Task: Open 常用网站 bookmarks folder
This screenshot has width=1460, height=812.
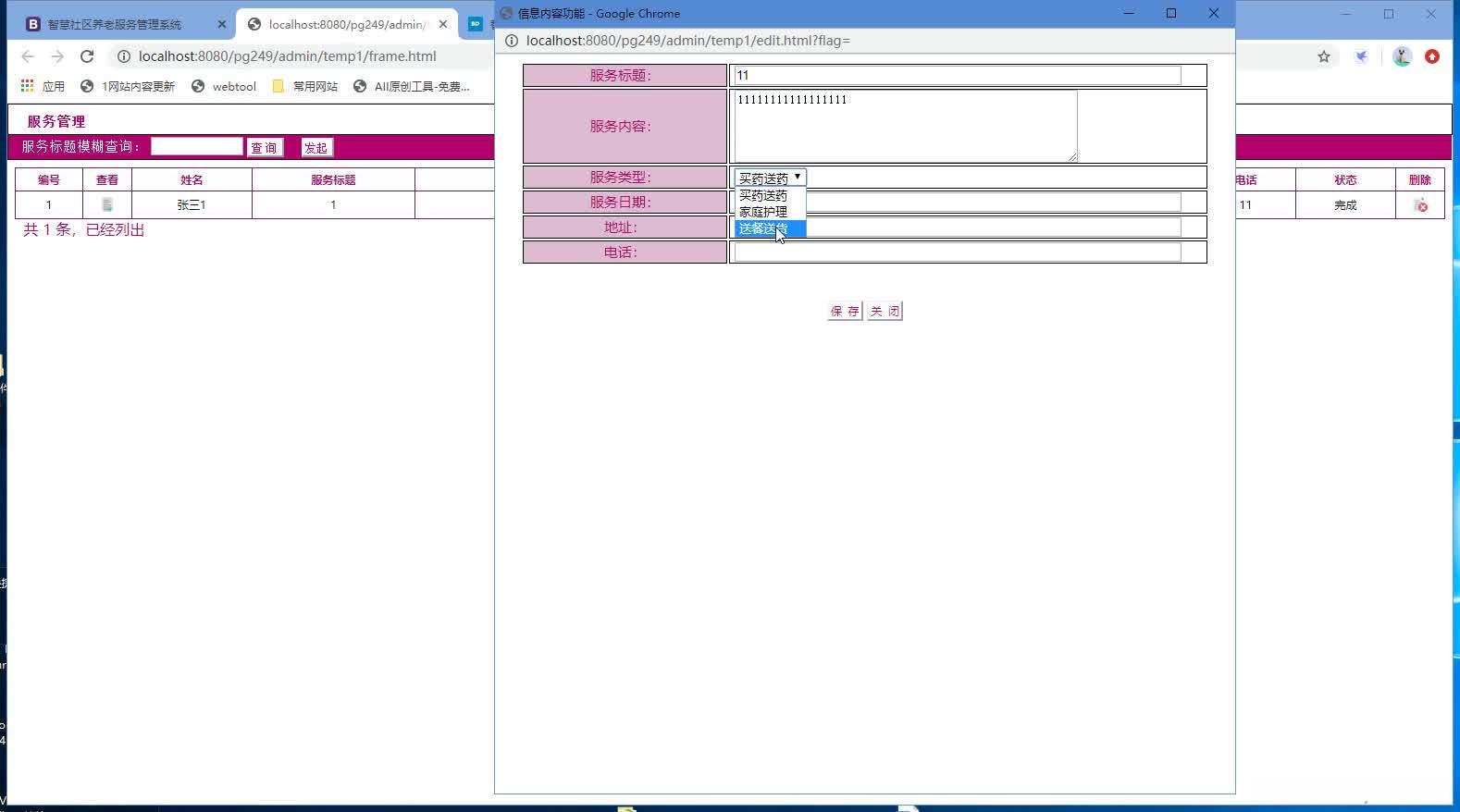Action: tap(305, 86)
